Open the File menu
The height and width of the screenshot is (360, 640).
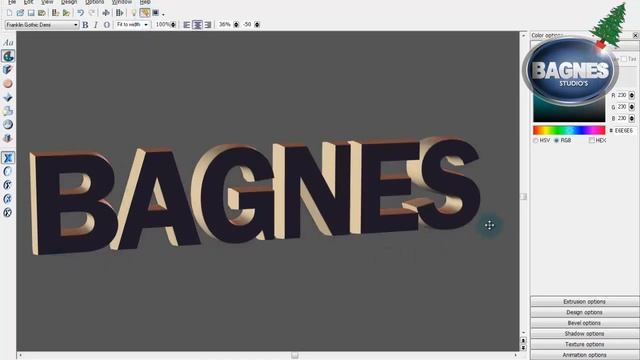coord(12,2)
